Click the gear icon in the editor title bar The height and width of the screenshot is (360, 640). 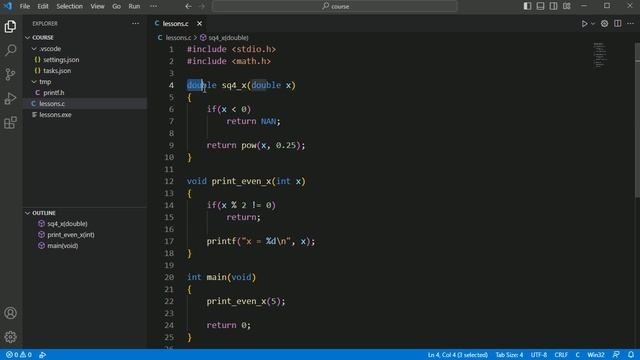tap(604, 24)
